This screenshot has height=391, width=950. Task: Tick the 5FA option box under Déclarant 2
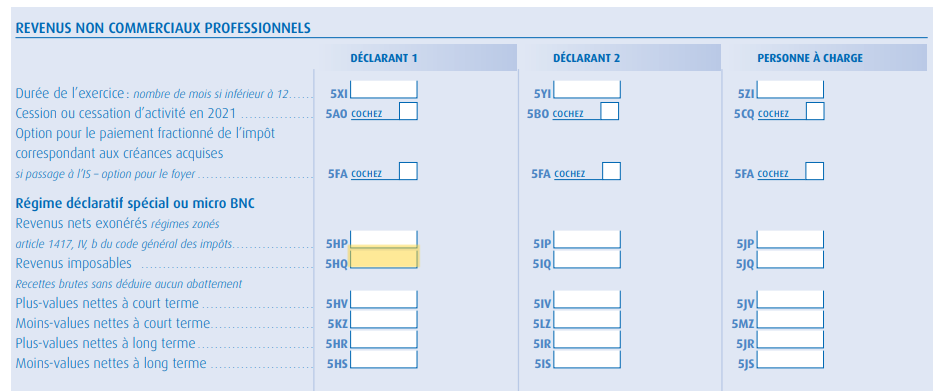tap(611, 171)
